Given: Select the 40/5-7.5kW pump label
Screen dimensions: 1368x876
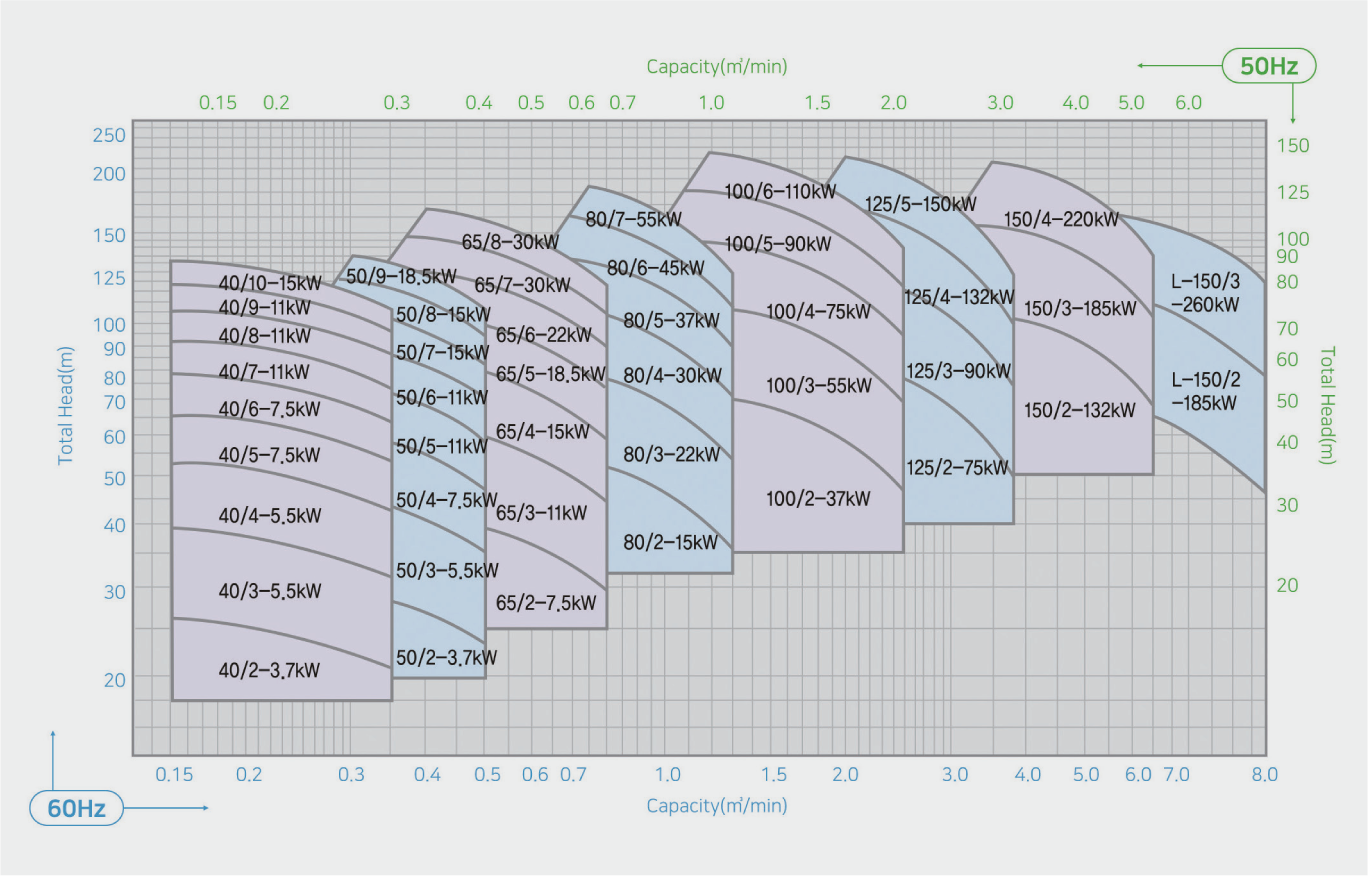Looking at the screenshot, I should point(269,456).
